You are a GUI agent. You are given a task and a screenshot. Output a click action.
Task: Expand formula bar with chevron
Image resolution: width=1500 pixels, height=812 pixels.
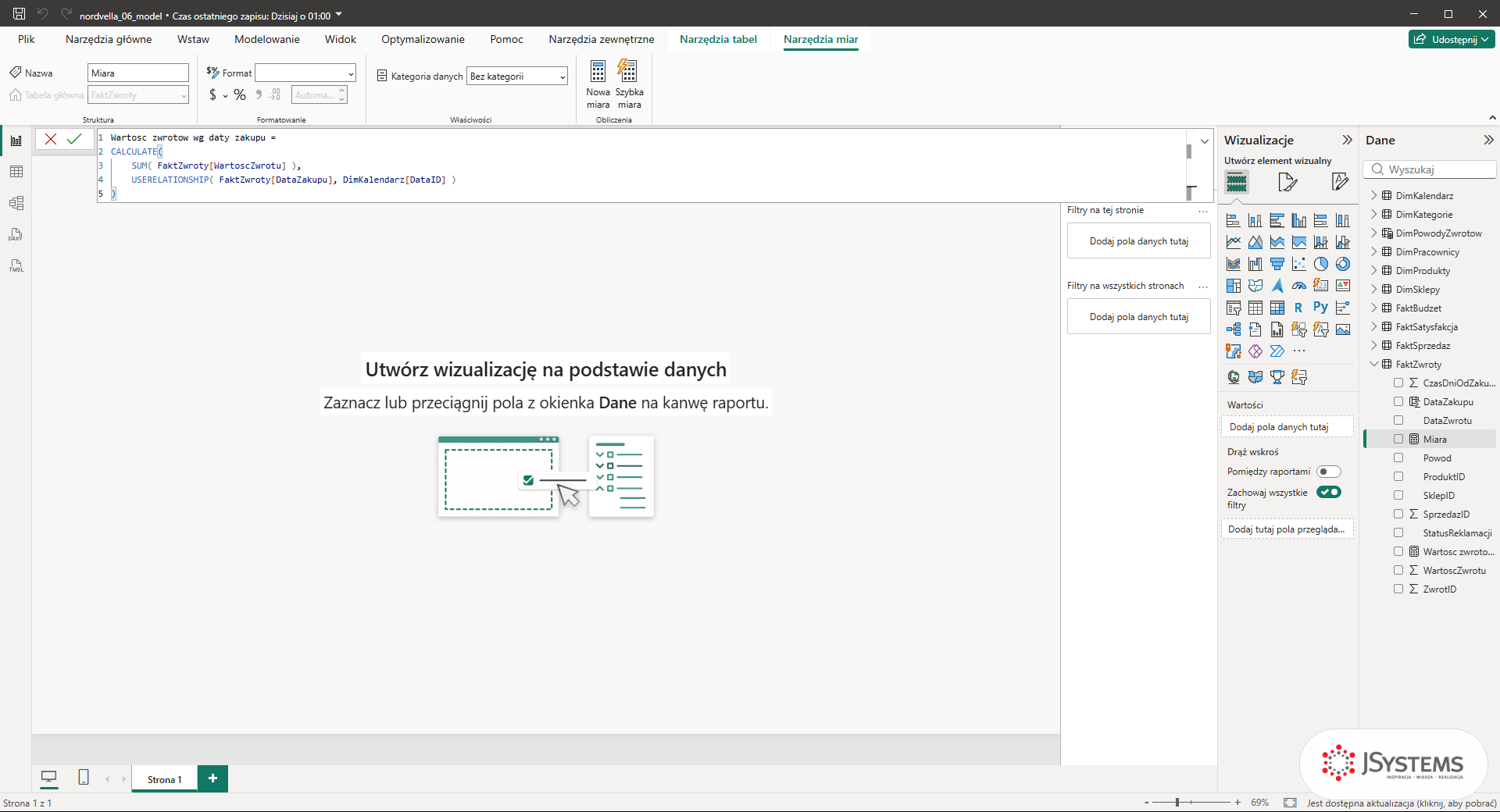[x=1204, y=141]
